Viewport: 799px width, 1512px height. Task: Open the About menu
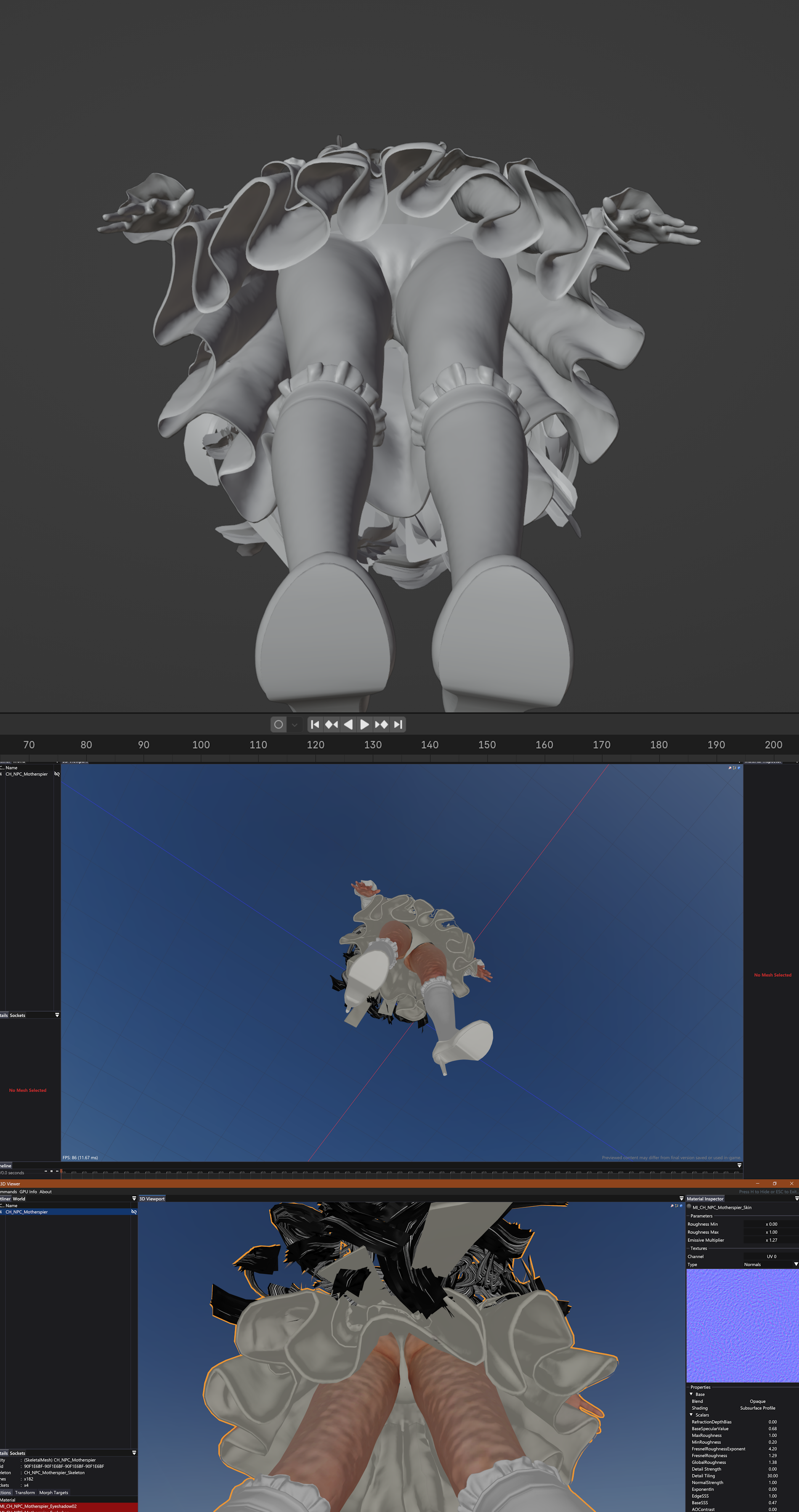(x=46, y=1192)
